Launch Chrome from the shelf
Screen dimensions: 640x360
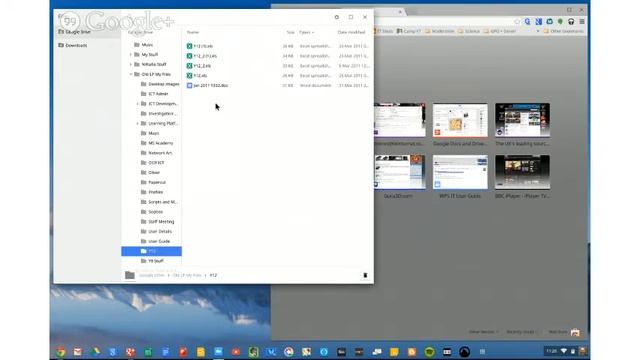(x=60, y=351)
